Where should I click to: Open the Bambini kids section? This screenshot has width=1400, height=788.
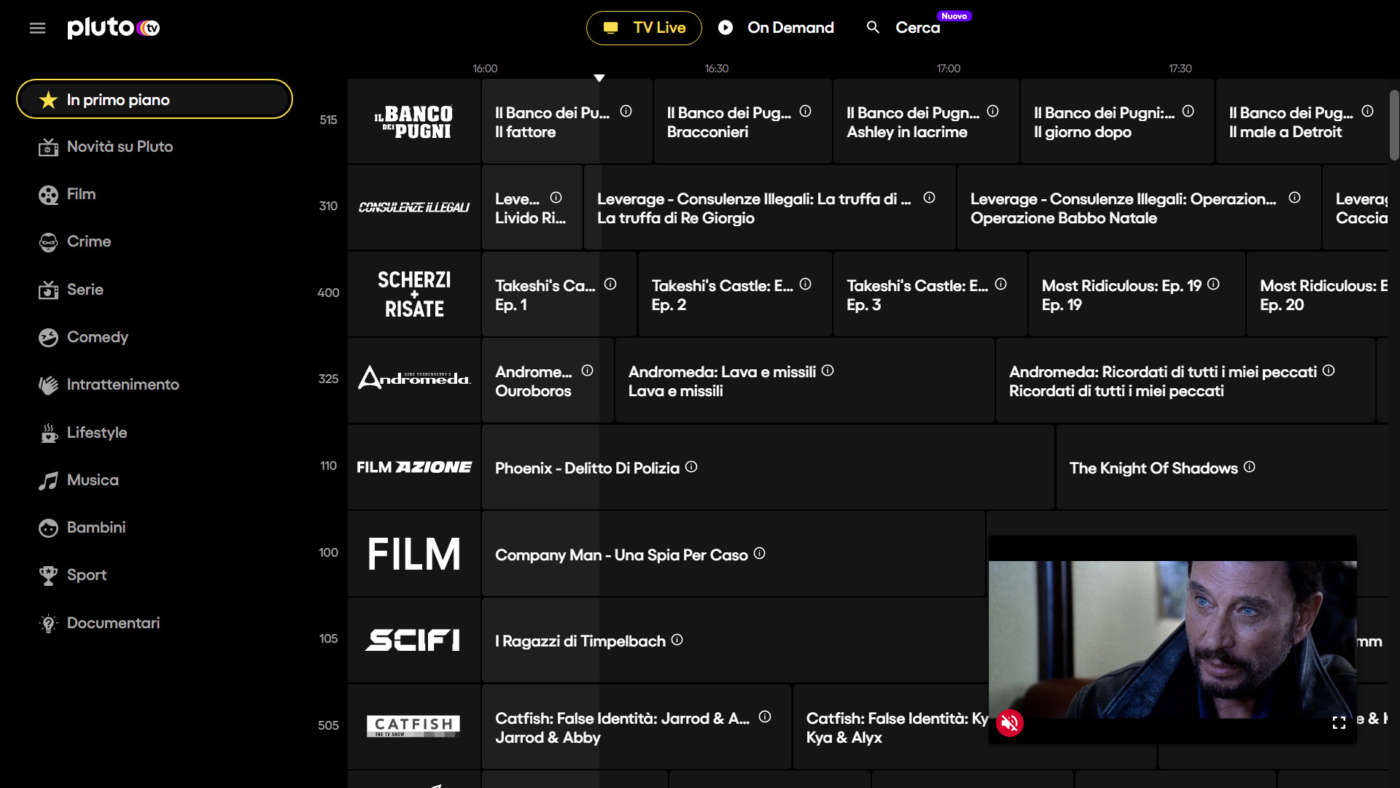95,527
